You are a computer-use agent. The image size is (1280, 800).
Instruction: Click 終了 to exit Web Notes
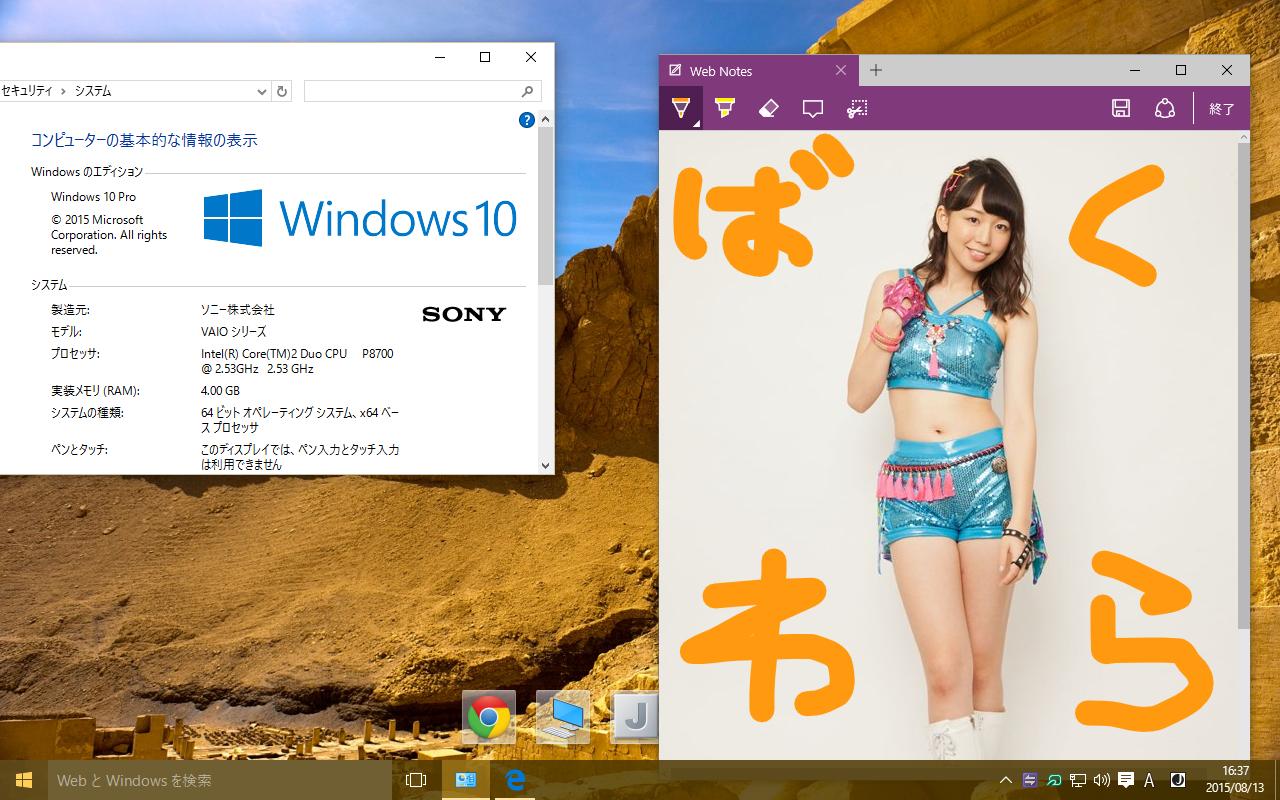[x=1222, y=109]
